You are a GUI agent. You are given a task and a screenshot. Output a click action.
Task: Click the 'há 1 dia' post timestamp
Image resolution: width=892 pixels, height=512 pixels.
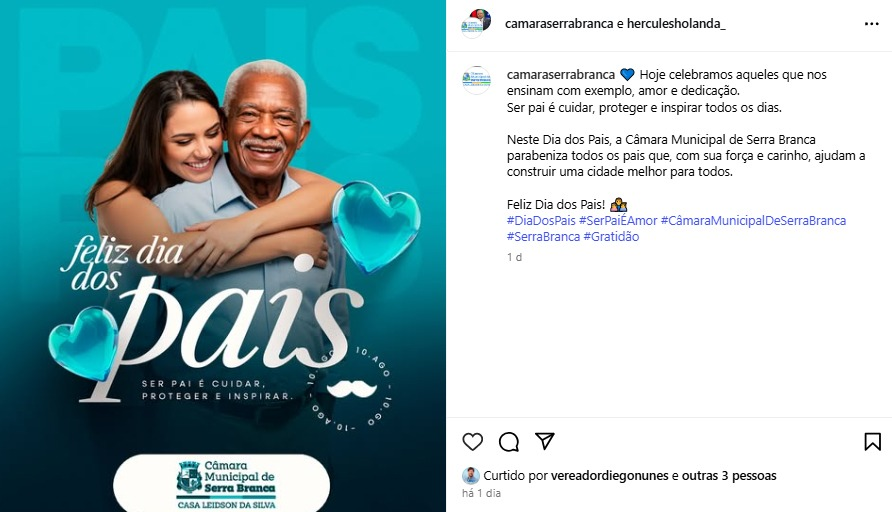click(481, 493)
